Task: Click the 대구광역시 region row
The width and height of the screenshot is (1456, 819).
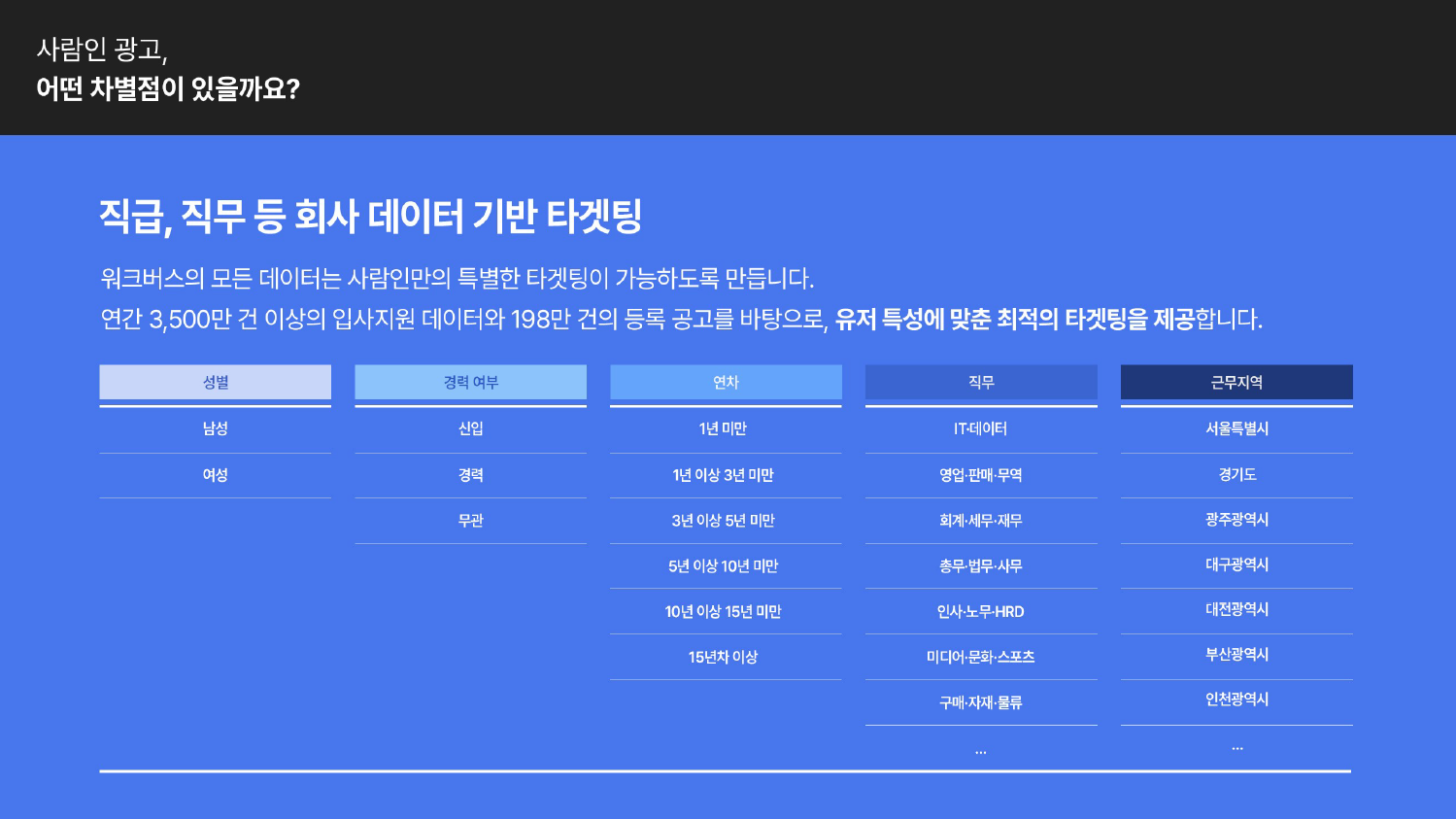Action: click(1236, 564)
